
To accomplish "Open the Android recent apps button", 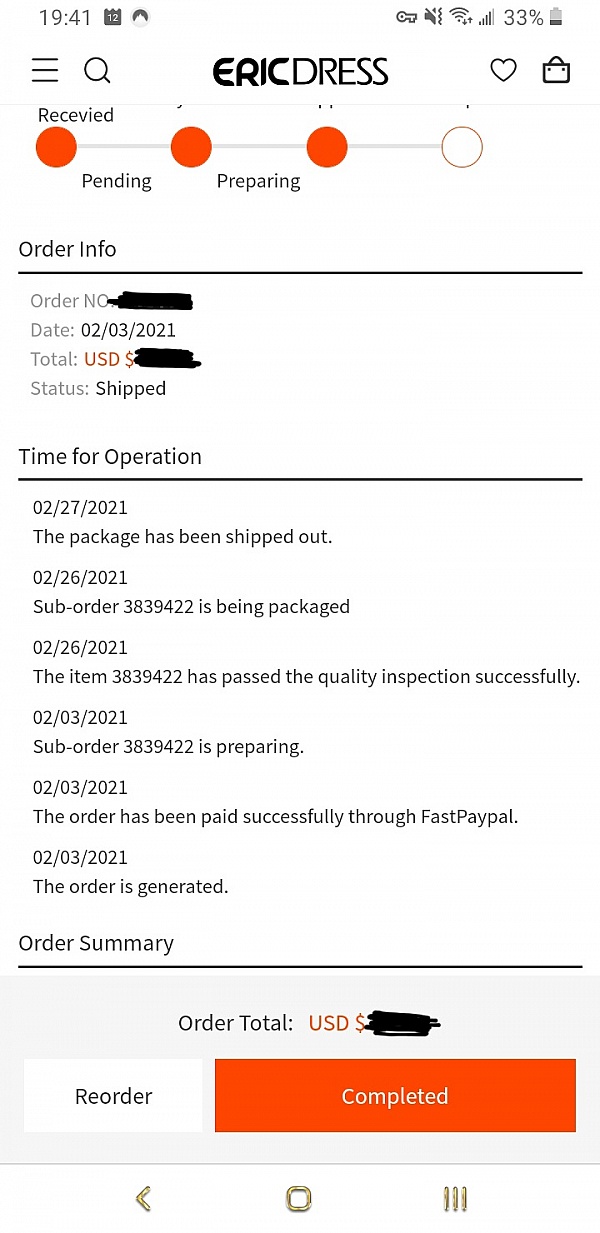I will point(455,1198).
